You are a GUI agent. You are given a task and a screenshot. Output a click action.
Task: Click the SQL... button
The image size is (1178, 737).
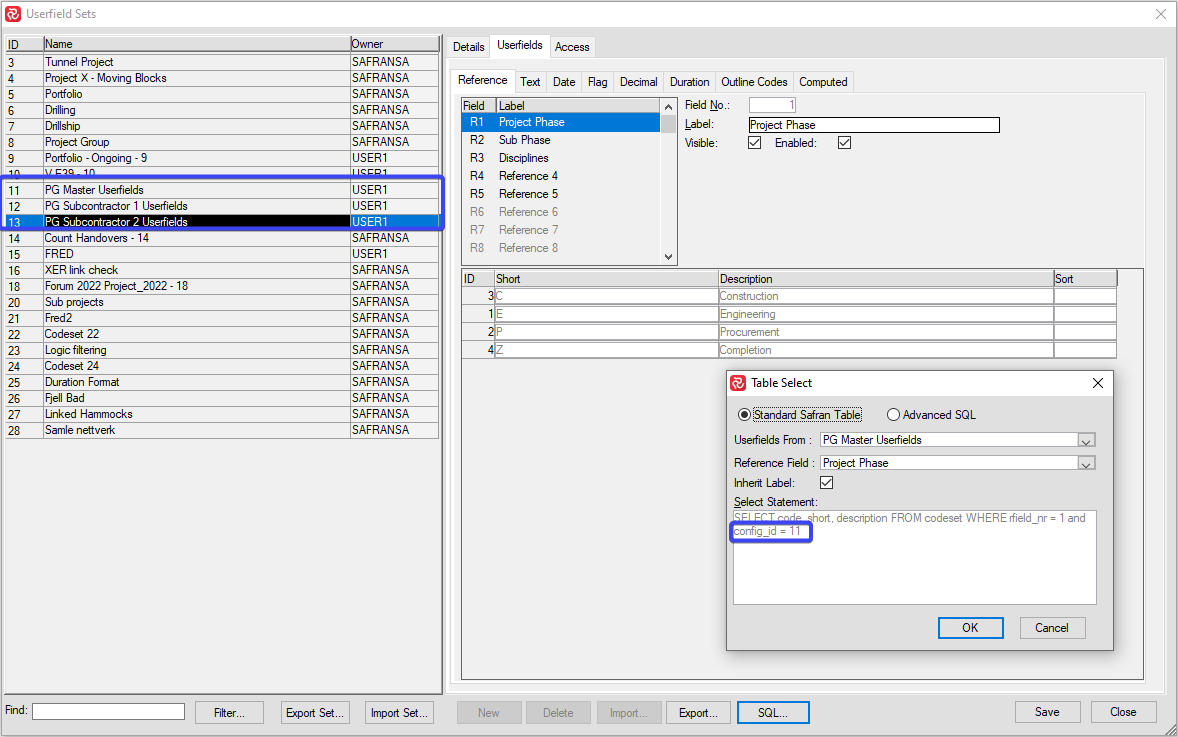773,713
